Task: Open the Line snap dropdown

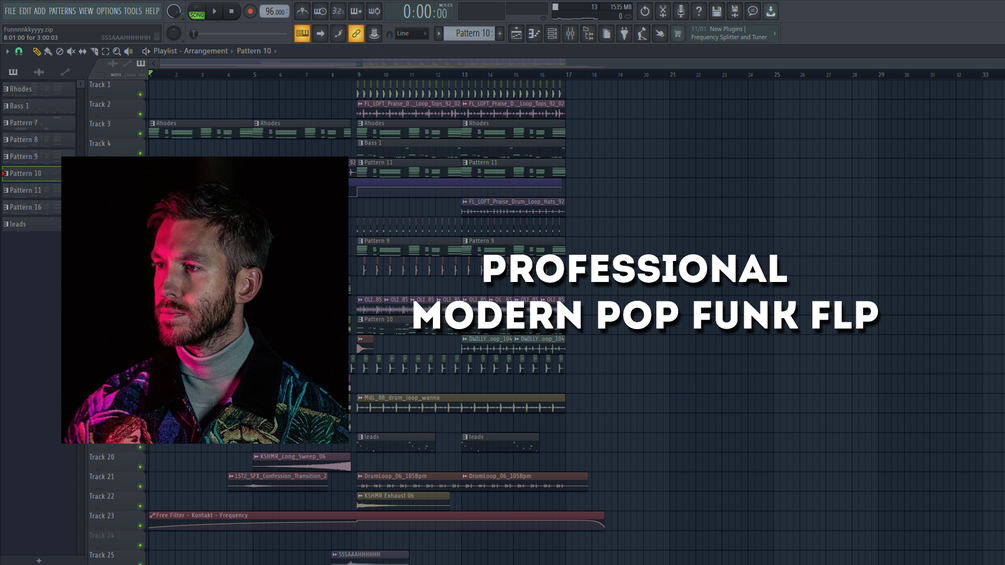Action: pos(411,33)
